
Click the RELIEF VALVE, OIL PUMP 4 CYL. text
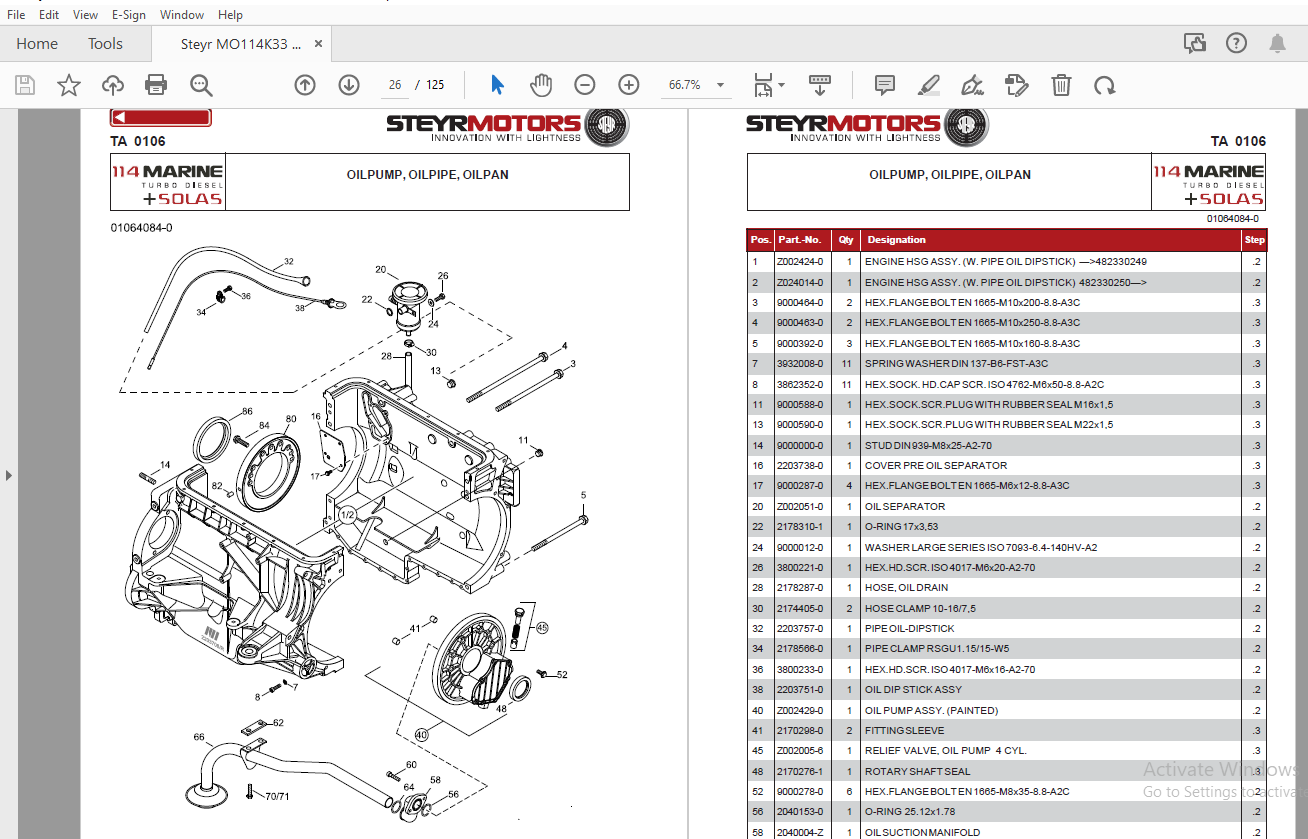946,751
